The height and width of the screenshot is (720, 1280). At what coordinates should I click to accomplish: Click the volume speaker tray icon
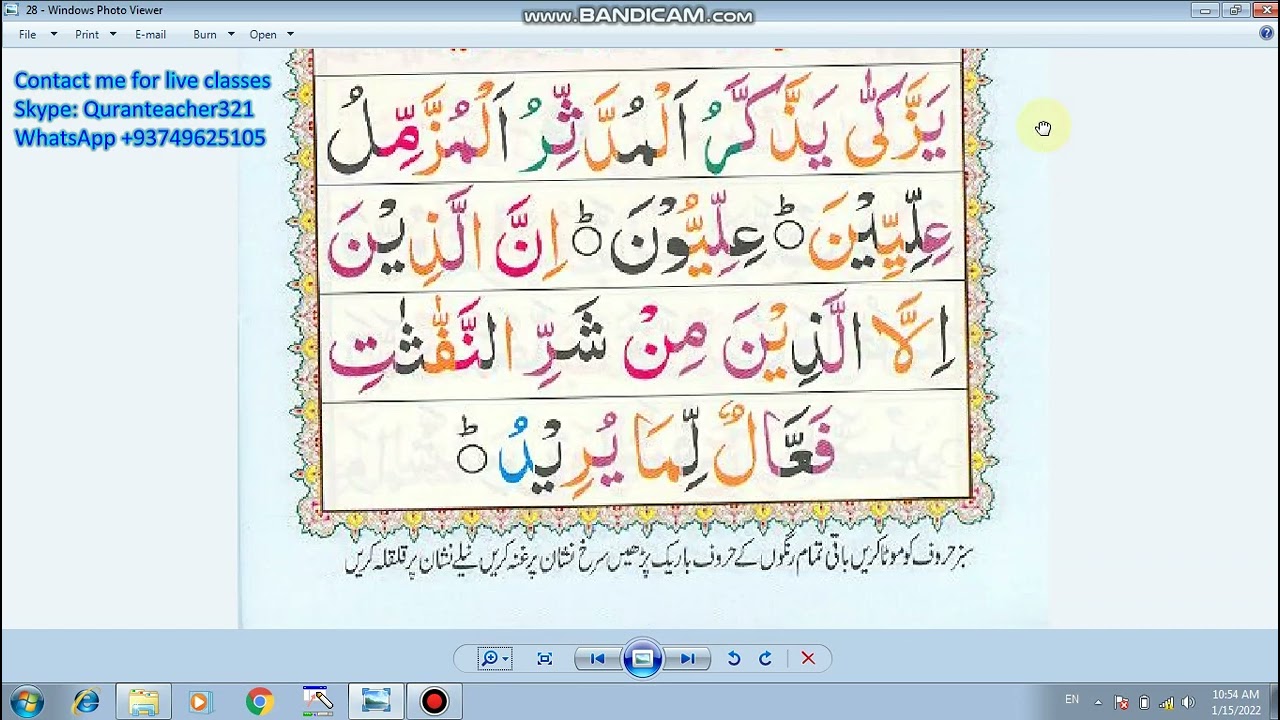coord(1188,702)
